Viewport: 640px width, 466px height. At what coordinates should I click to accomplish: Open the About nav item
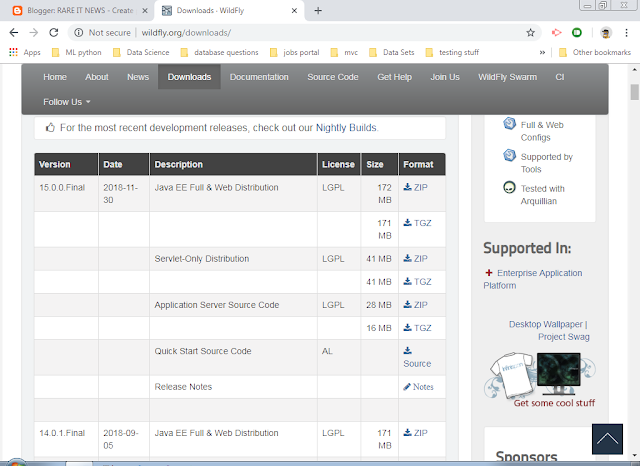point(97,77)
